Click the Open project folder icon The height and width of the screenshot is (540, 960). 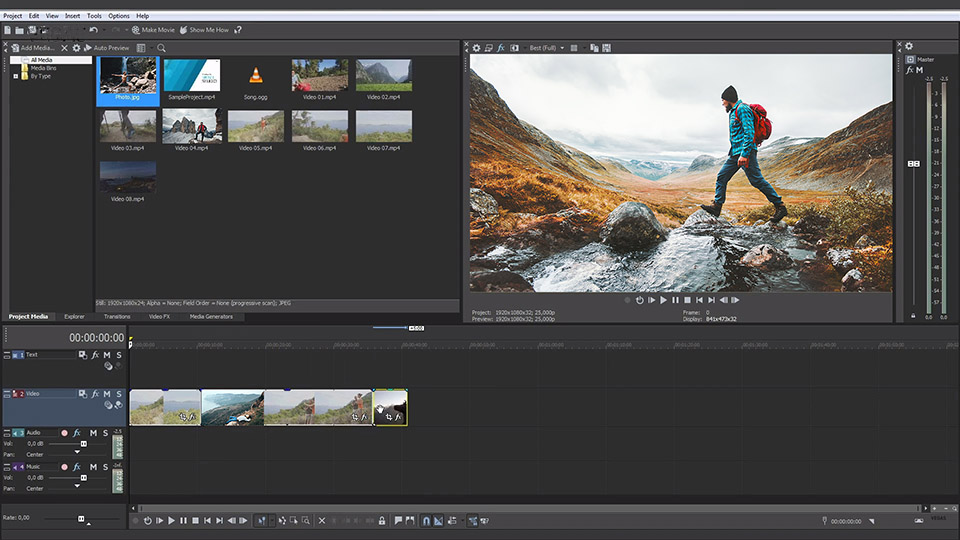[x=20, y=29]
